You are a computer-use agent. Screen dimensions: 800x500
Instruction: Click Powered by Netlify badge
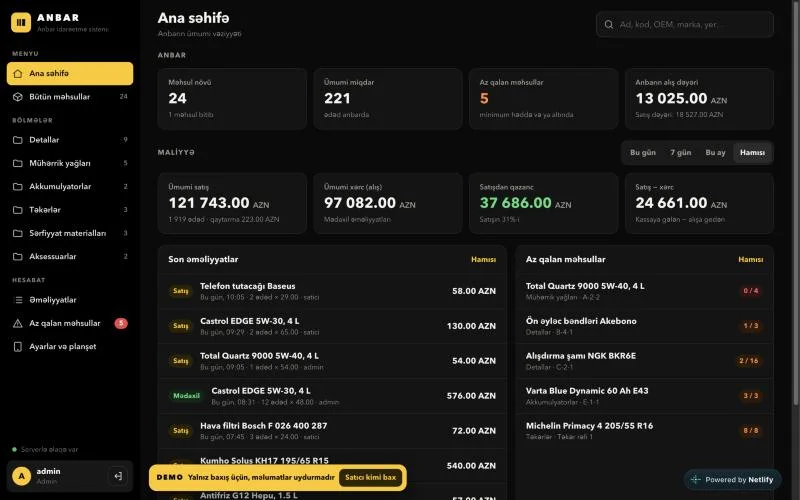tap(733, 480)
